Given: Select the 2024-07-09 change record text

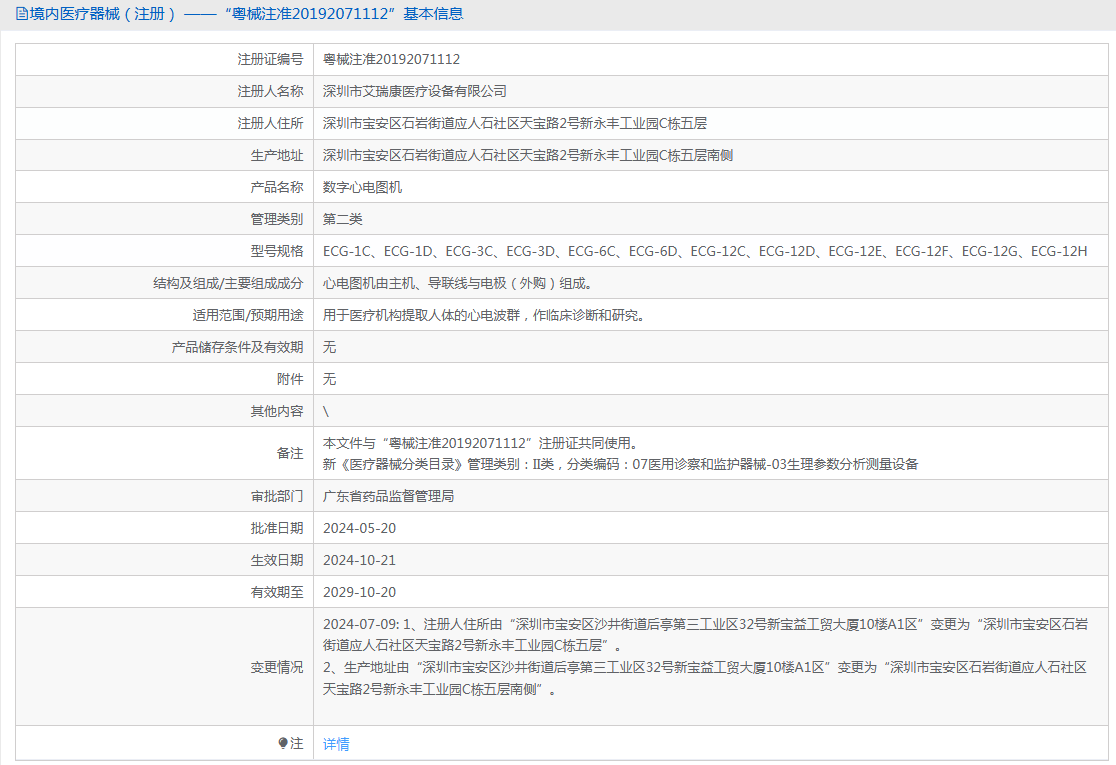Looking at the screenshot, I should [x=705, y=635].
